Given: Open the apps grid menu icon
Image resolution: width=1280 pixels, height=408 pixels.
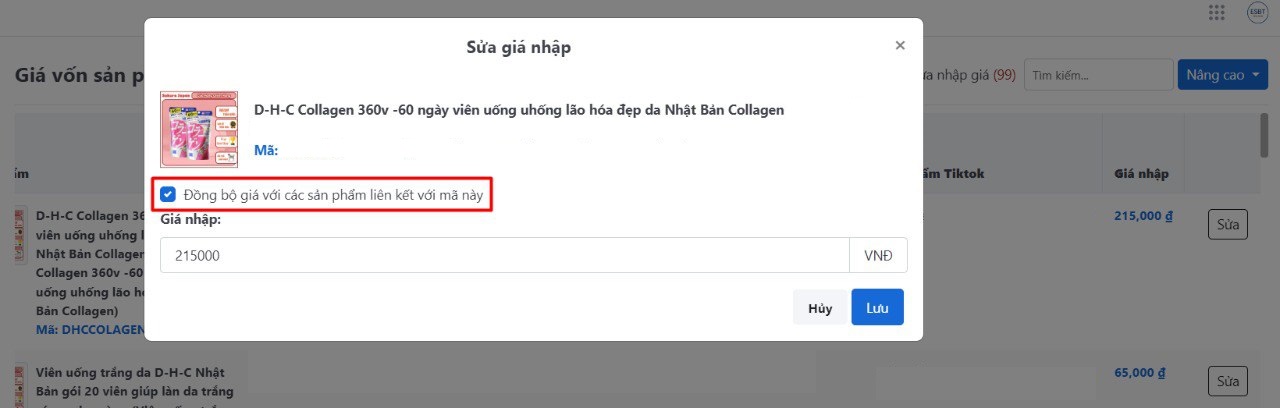Looking at the screenshot, I should [1217, 12].
